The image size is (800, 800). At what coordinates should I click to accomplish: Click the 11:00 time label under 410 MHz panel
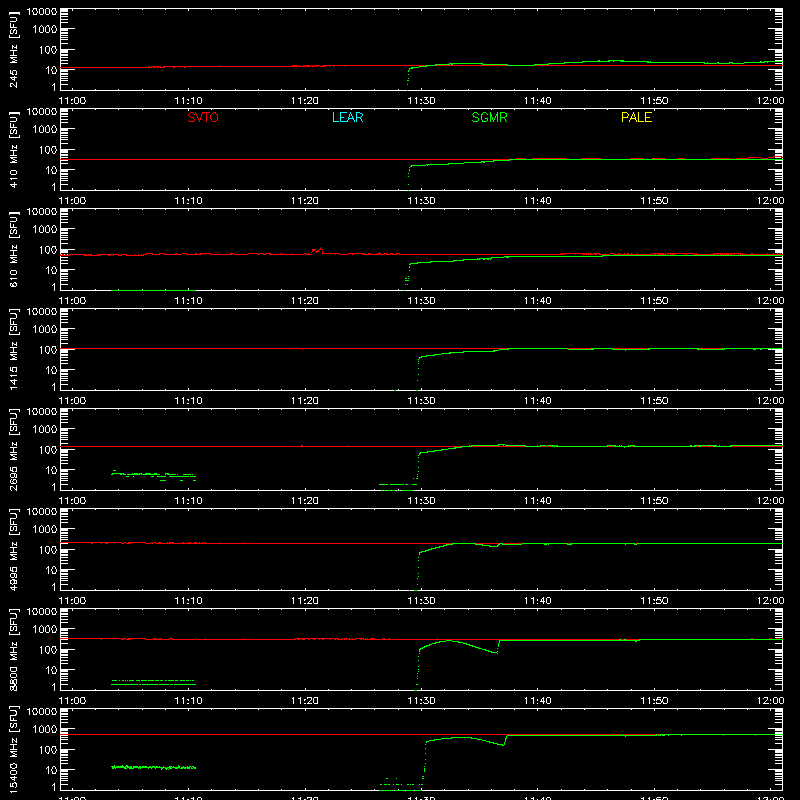click(x=72, y=201)
